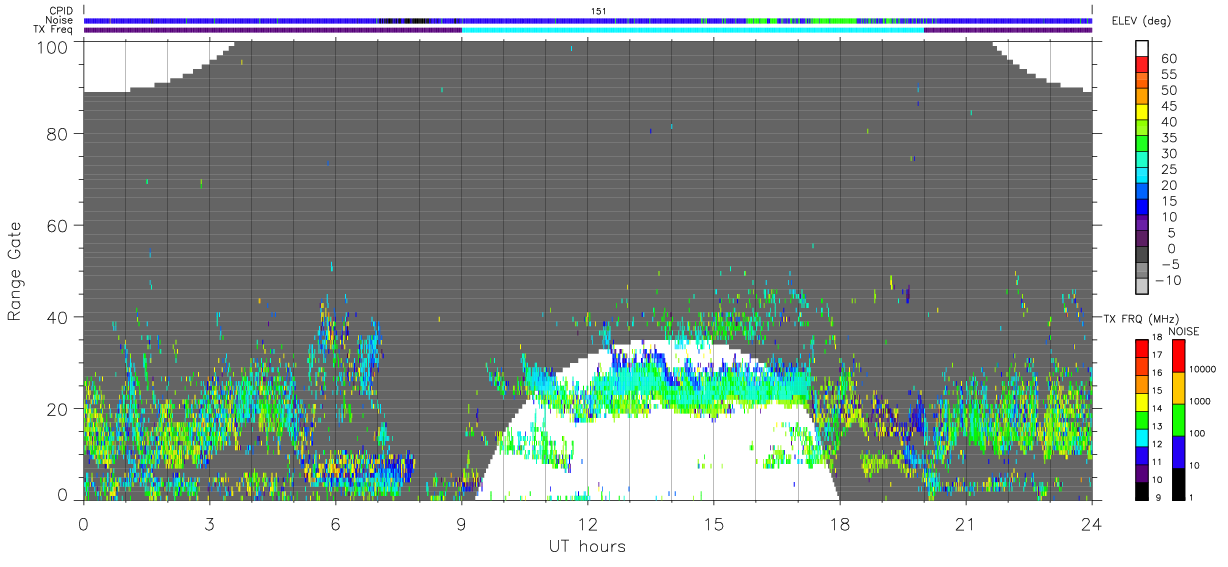Click the x-axis tick label '12'

(x=587, y=524)
